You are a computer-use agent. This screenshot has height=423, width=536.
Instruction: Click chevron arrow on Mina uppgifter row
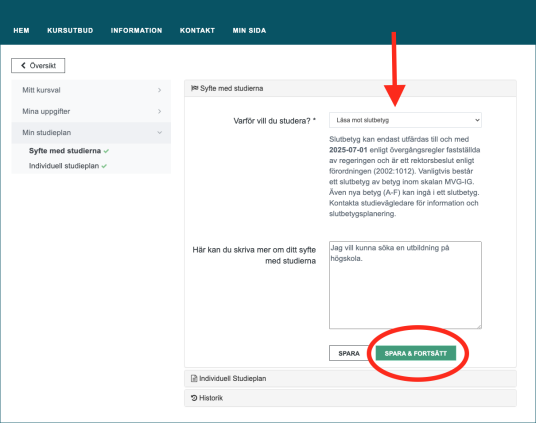(160, 111)
